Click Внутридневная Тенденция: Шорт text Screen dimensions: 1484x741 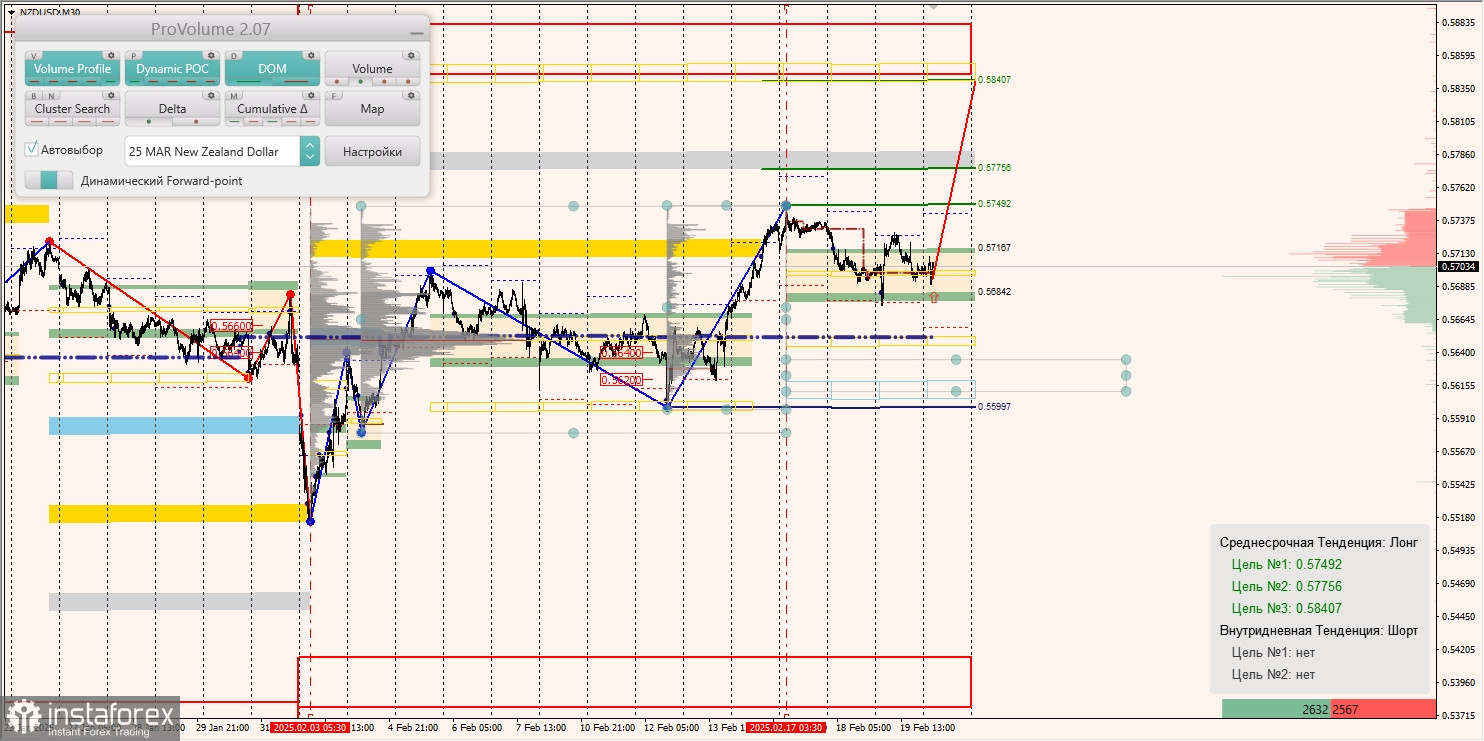coord(1319,630)
